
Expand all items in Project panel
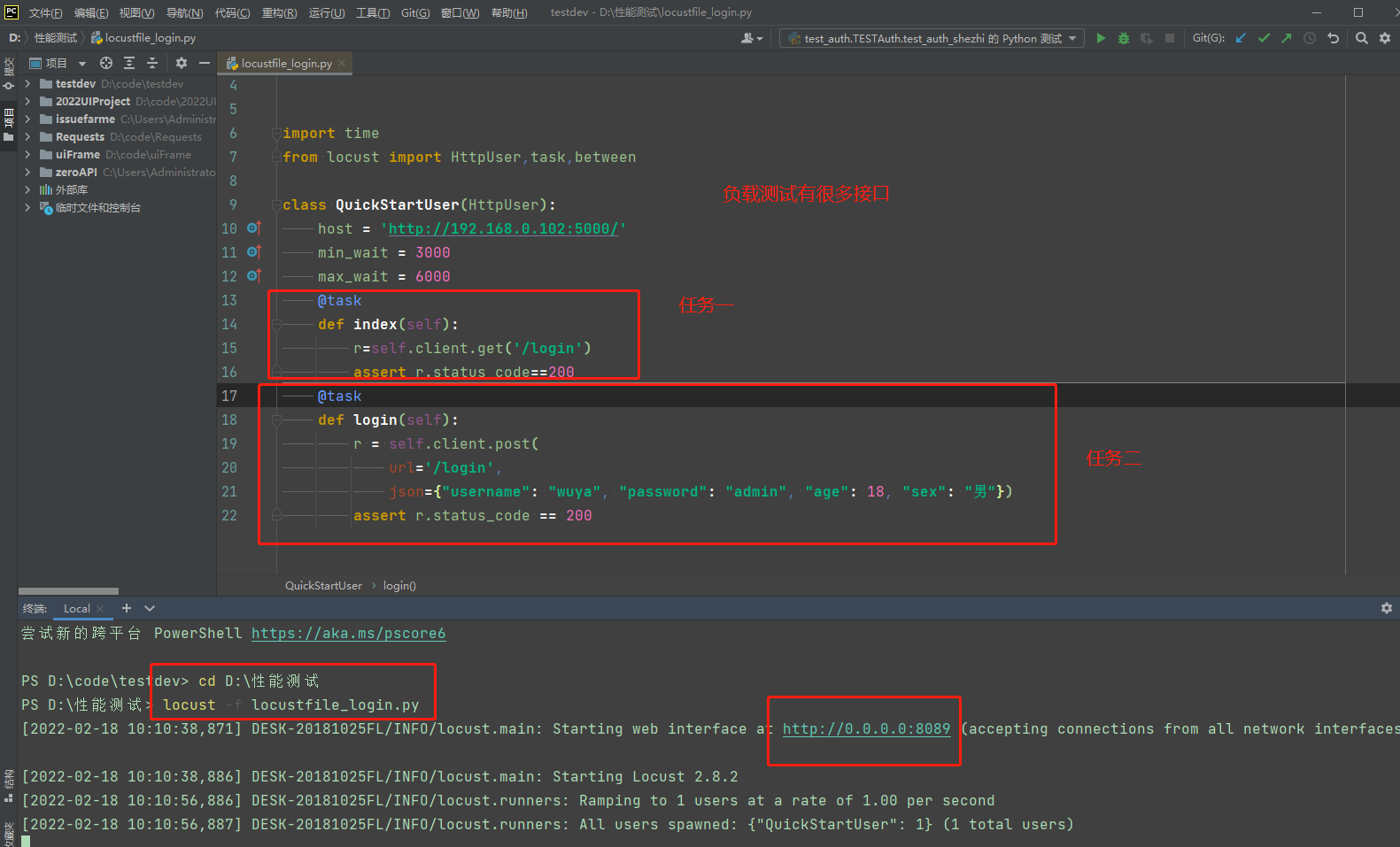point(129,63)
